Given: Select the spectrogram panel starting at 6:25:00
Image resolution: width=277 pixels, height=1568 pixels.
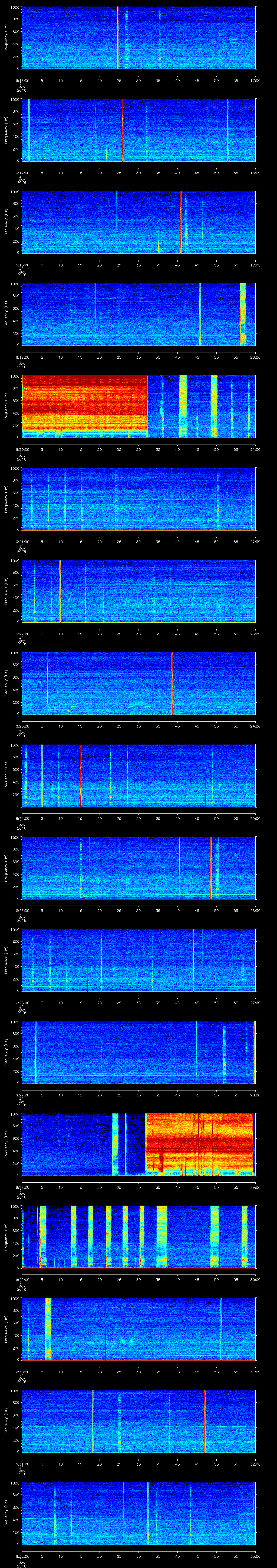Looking at the screenshot, I should (x=138, y=868).
